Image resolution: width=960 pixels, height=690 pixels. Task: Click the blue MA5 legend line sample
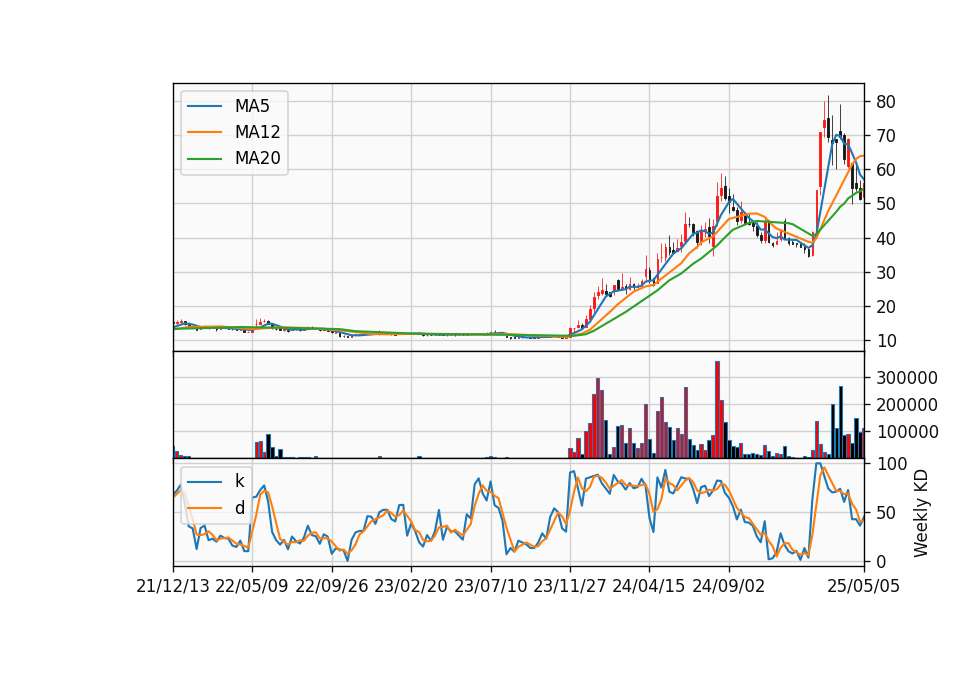204,107
